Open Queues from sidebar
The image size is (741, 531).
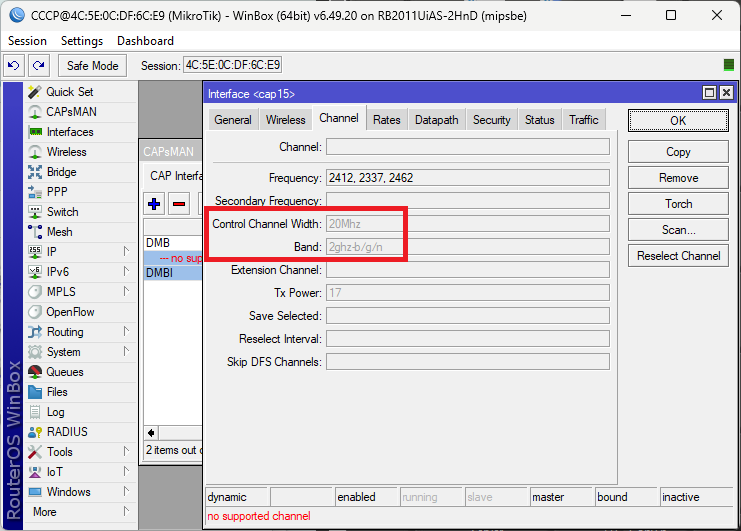(x=80, y=372)
